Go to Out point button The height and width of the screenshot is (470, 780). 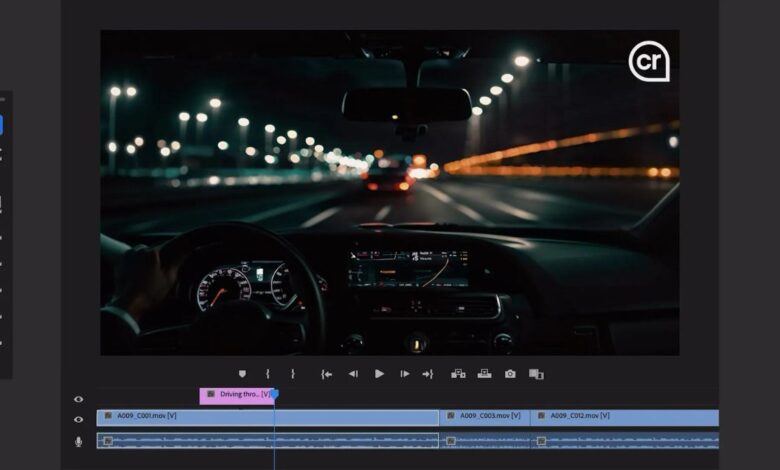[x=428, y=374]
